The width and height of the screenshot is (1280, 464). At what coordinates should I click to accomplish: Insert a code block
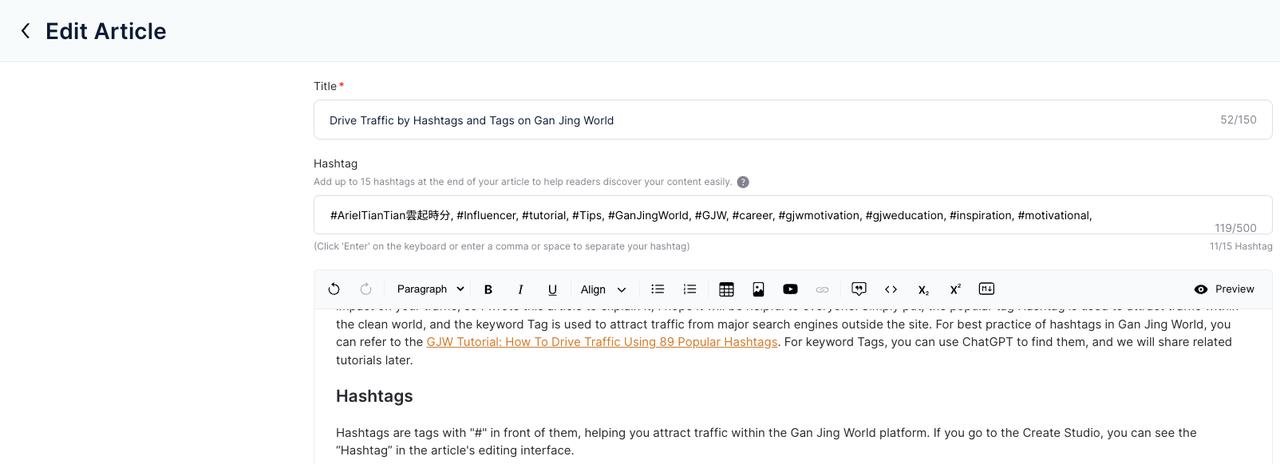[891, 289]
